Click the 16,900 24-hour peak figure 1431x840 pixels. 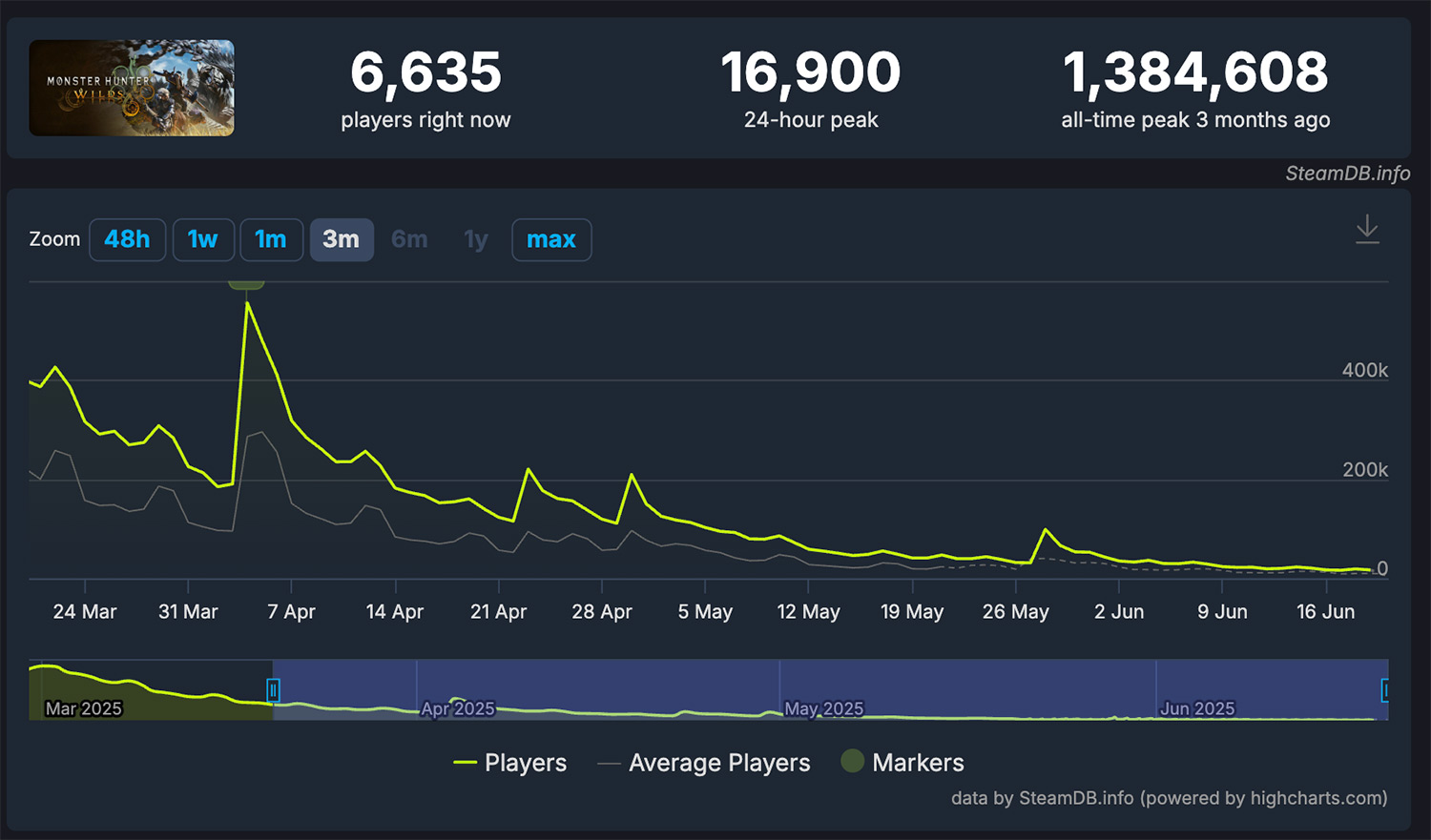coord(811,72)
